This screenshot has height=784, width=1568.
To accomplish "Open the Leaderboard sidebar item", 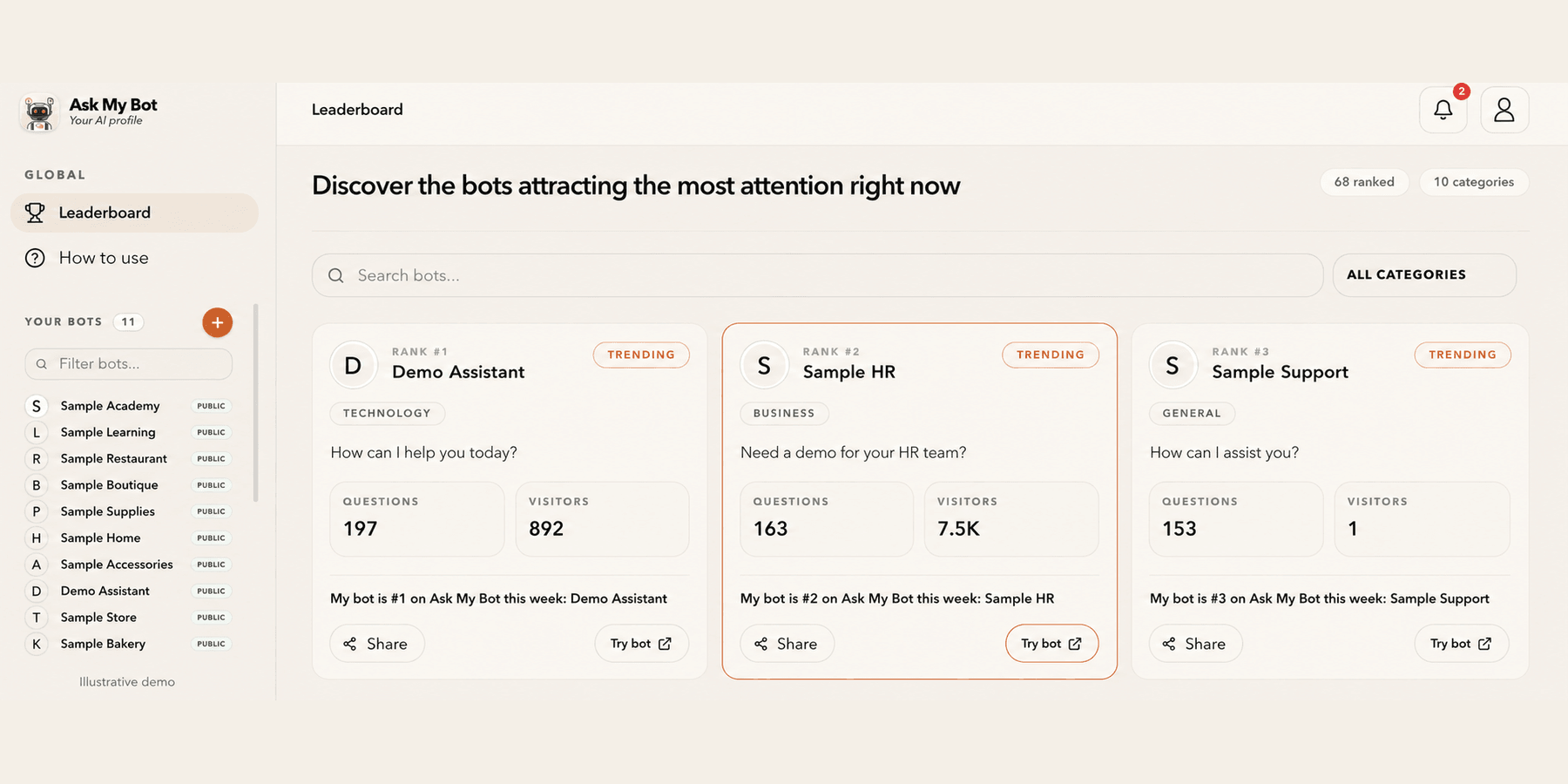I will coord(134,213).
